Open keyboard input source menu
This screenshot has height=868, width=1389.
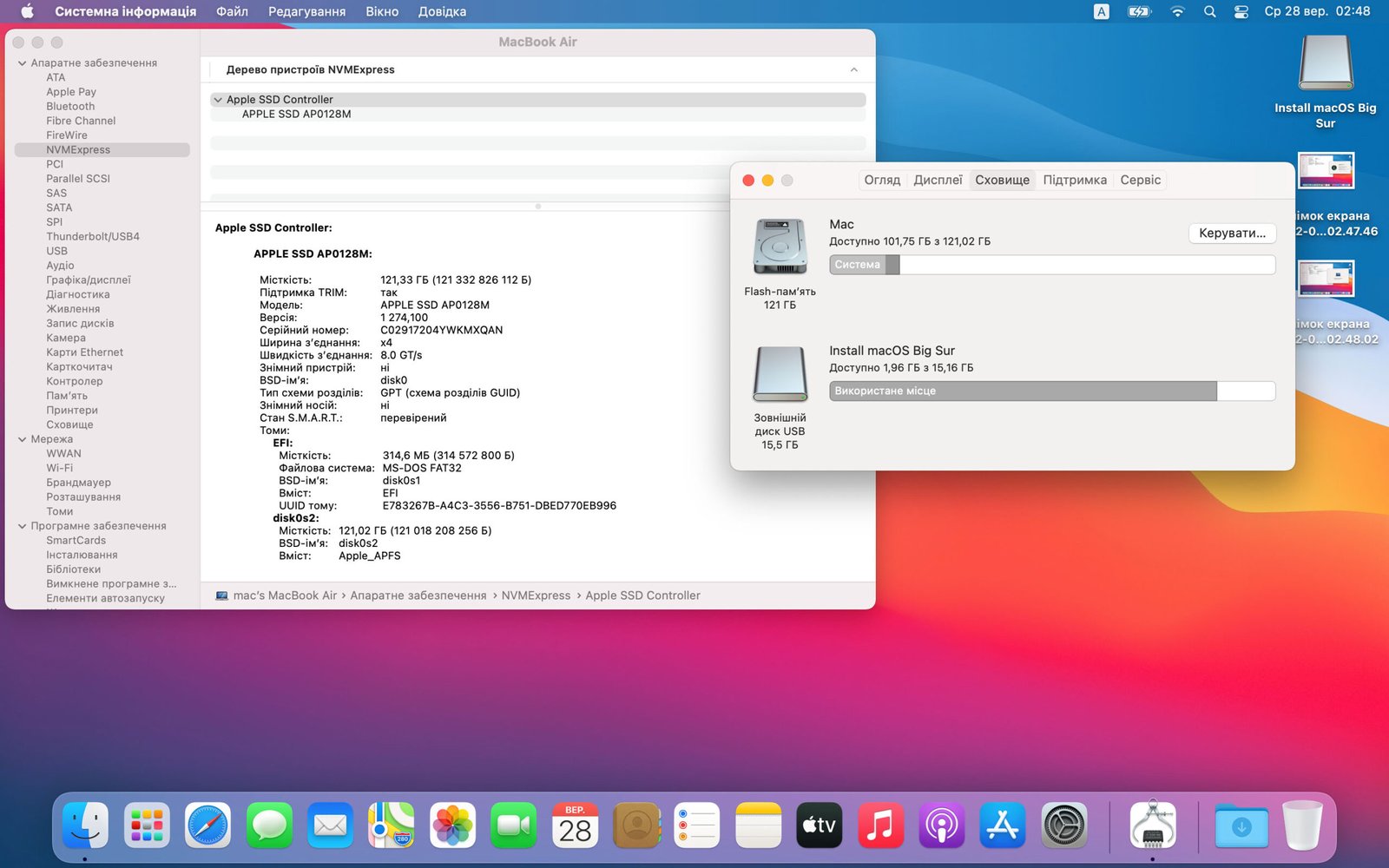pos(1101,11)
